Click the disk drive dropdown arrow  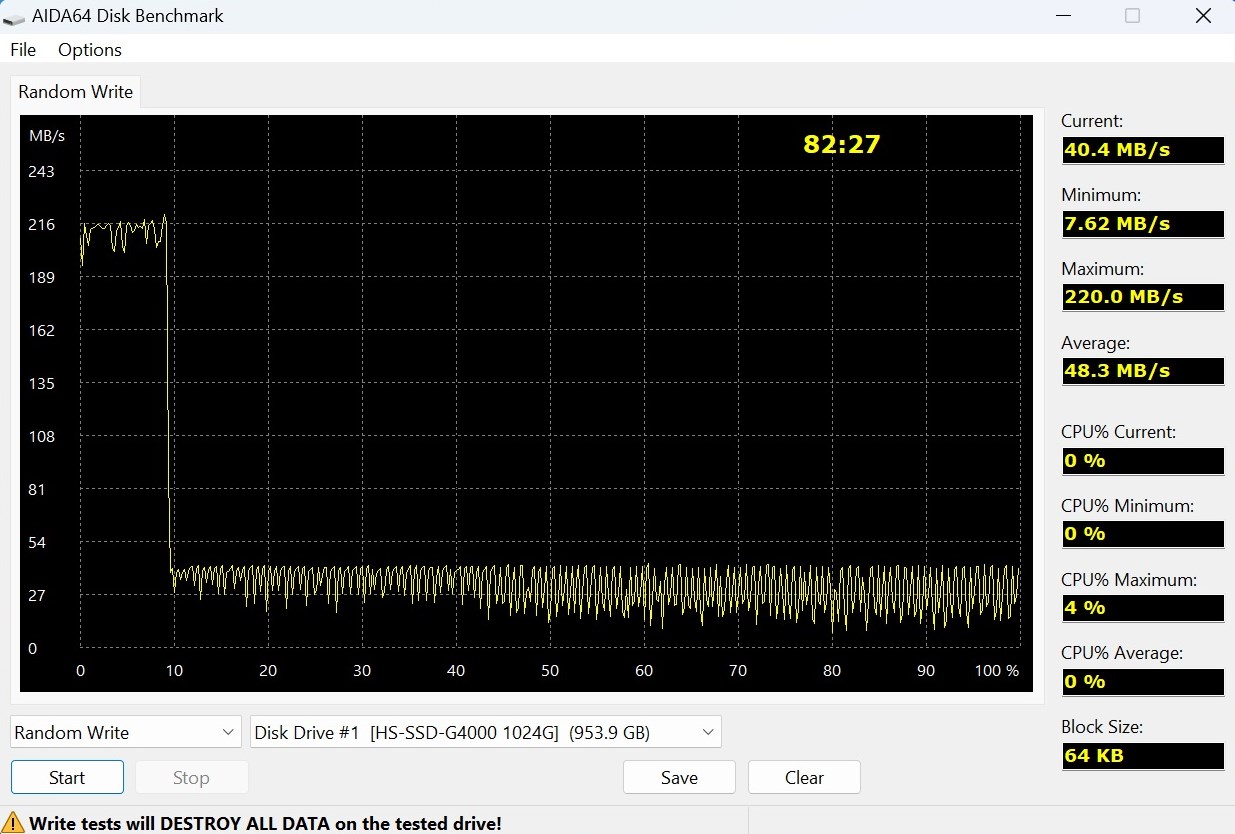tap(708, 733)
